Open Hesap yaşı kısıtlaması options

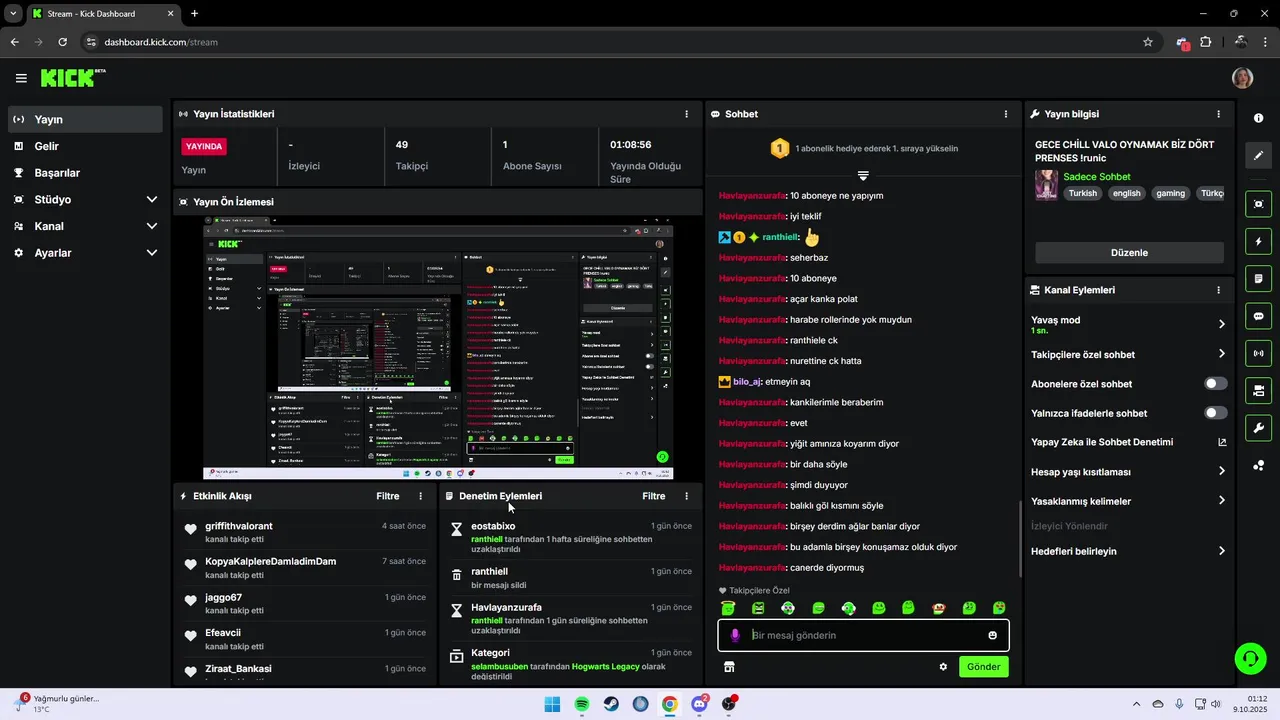click(1129, 471)
